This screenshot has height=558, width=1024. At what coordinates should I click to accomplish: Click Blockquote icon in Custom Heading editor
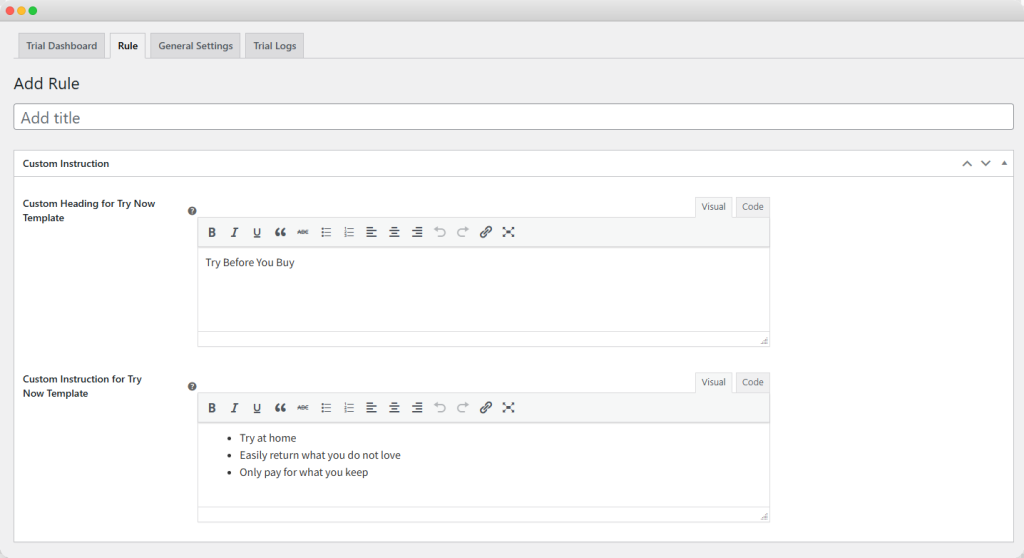click(280, 232)
